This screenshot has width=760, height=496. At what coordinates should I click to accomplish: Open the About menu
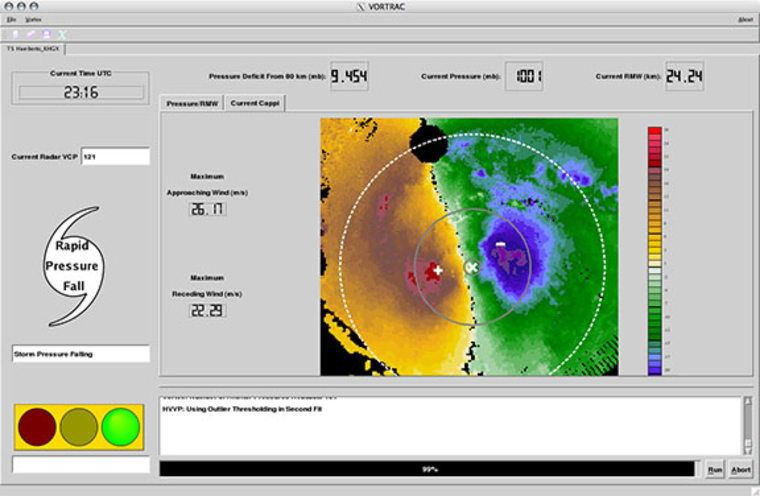pos(745,20)
